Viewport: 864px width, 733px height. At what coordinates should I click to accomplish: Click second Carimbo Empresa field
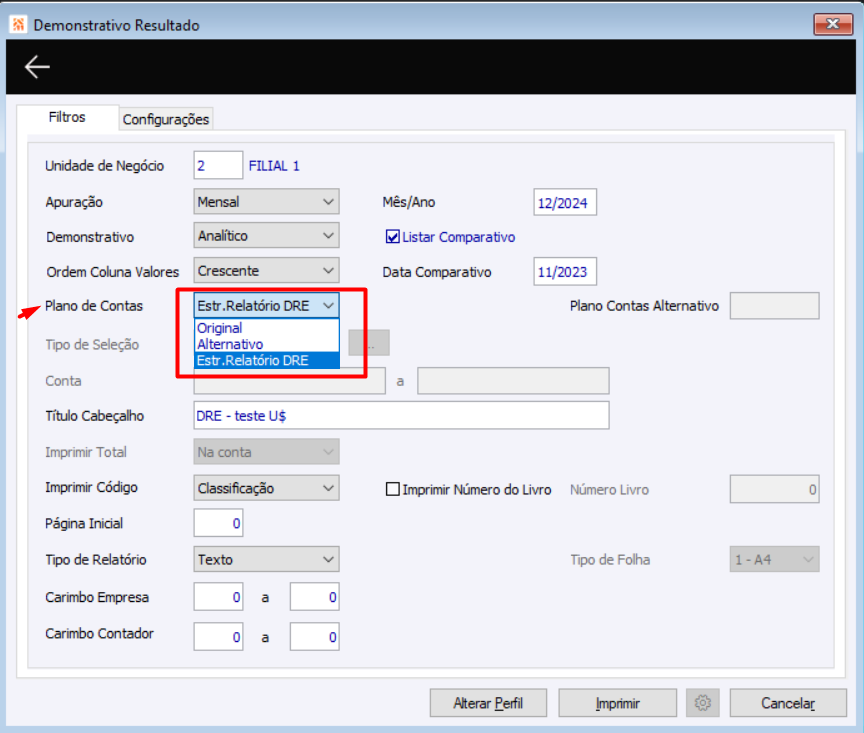[x=315, y=597]
